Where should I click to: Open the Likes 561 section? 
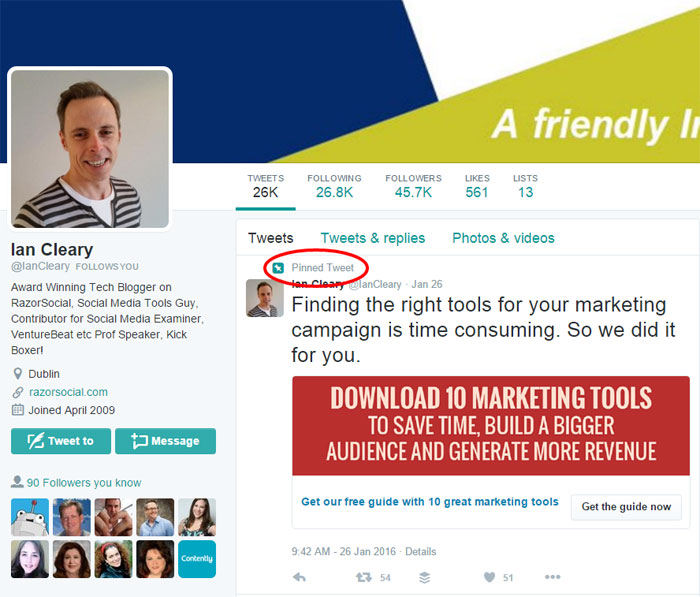(477, 186)
